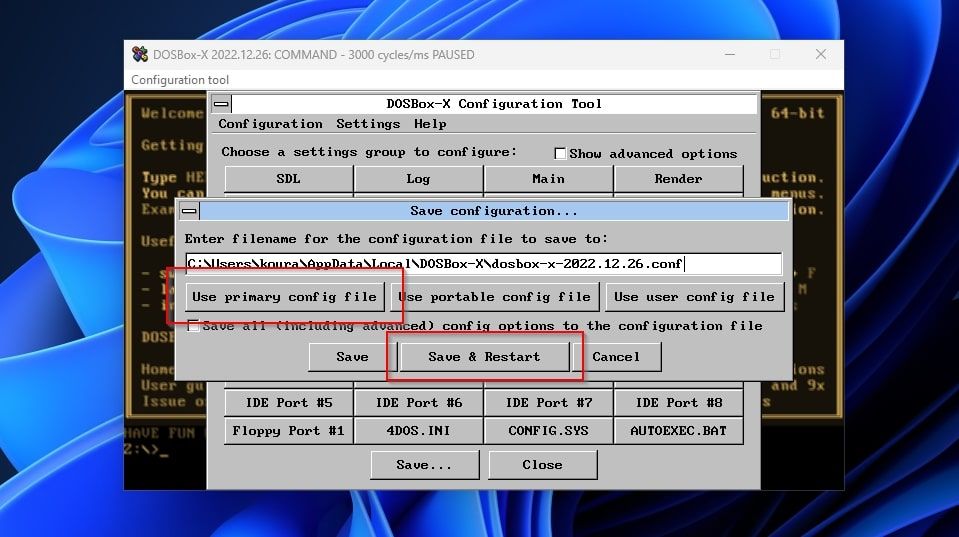Screen dimensions: 959x537
Task: Click Use primary config file button
Action: click(x=285, y=297)
